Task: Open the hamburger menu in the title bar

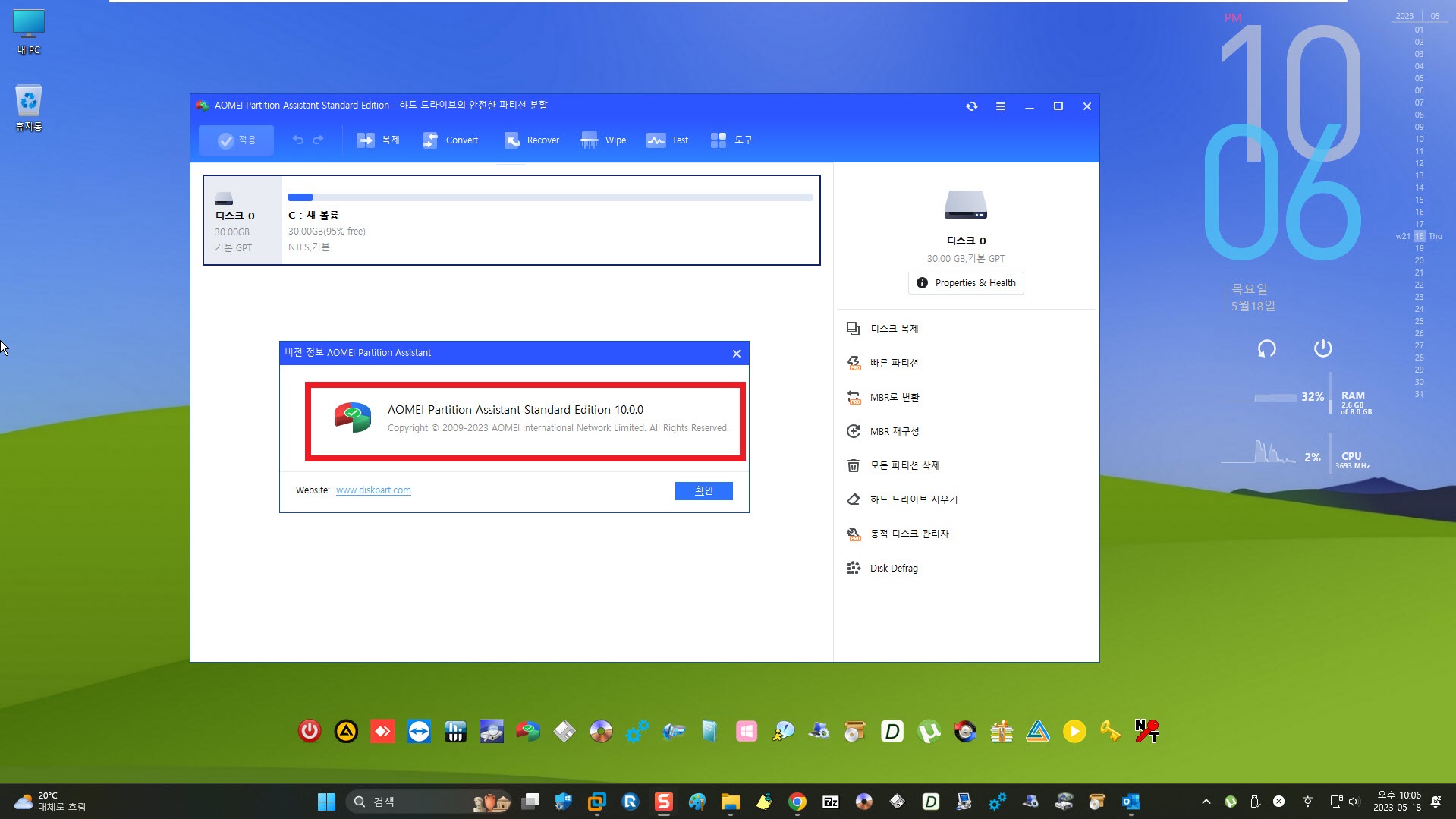Action: pyautogui.click(x=1001, y=106)
